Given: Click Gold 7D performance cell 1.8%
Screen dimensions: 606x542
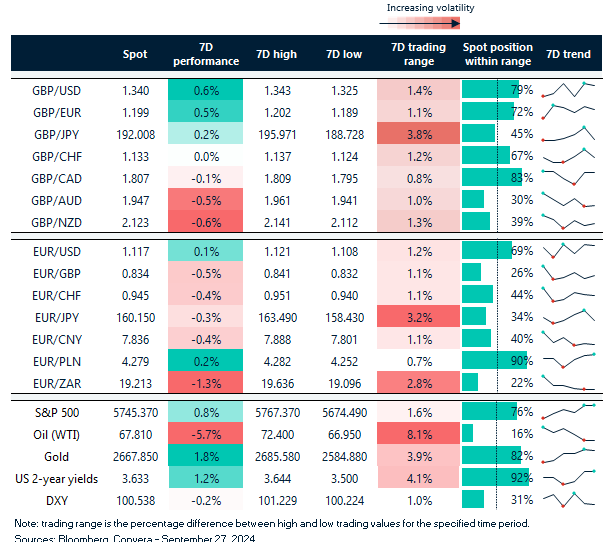Looking at the screenshot, I should 206,455.
